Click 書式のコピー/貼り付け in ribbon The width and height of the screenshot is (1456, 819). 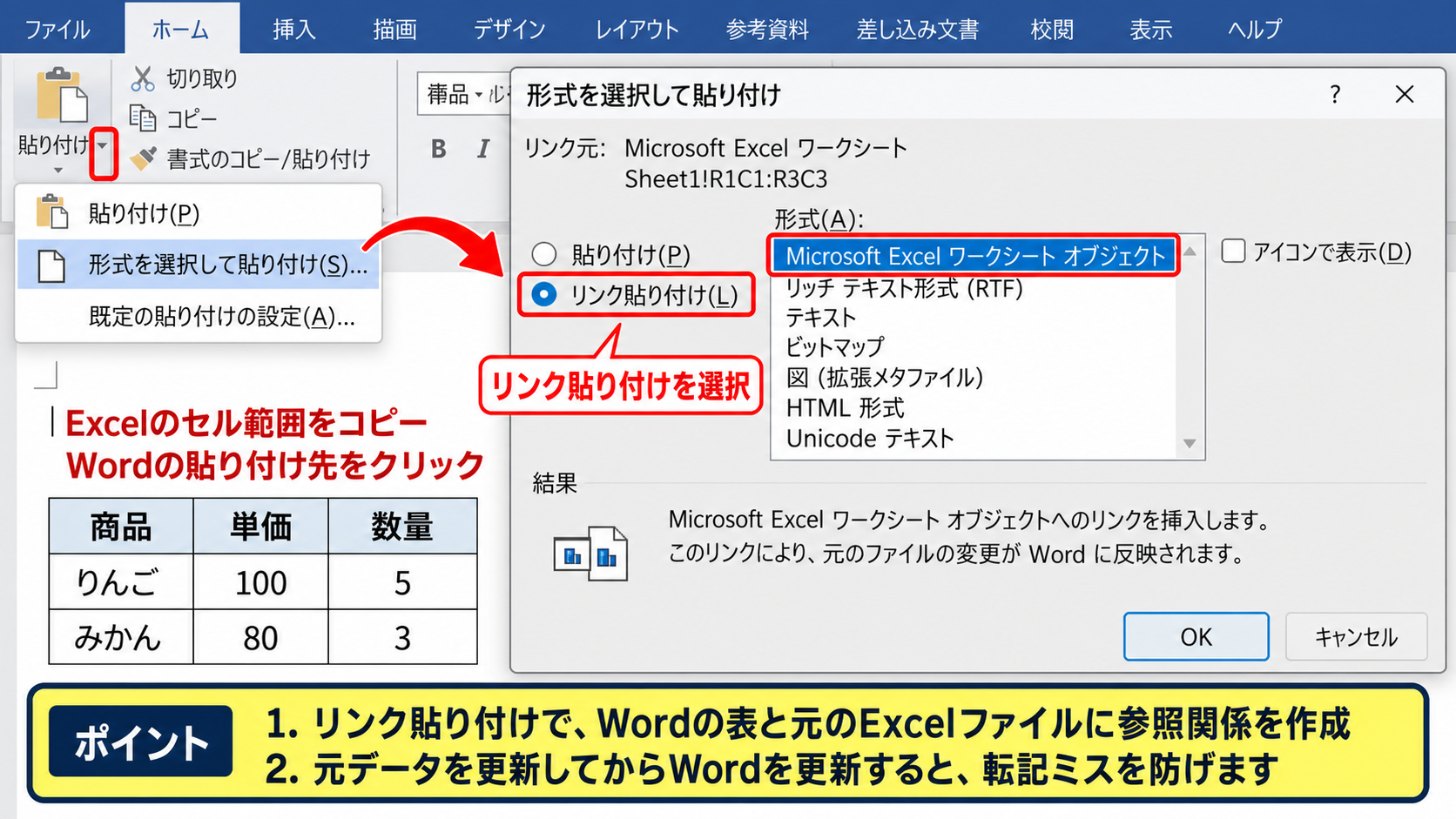point(268,158)
